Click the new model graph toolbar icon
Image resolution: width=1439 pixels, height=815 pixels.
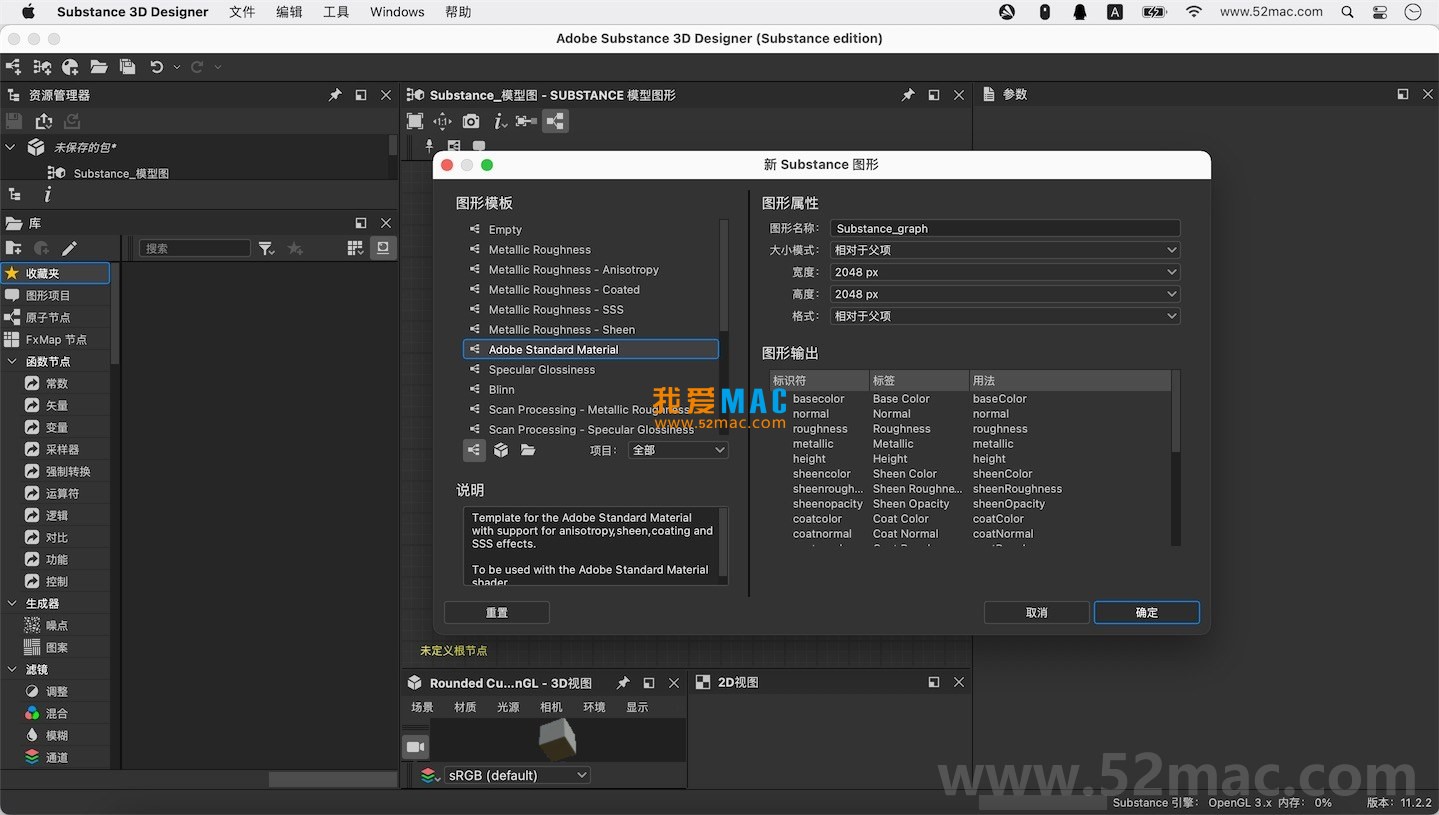point(42,67)
